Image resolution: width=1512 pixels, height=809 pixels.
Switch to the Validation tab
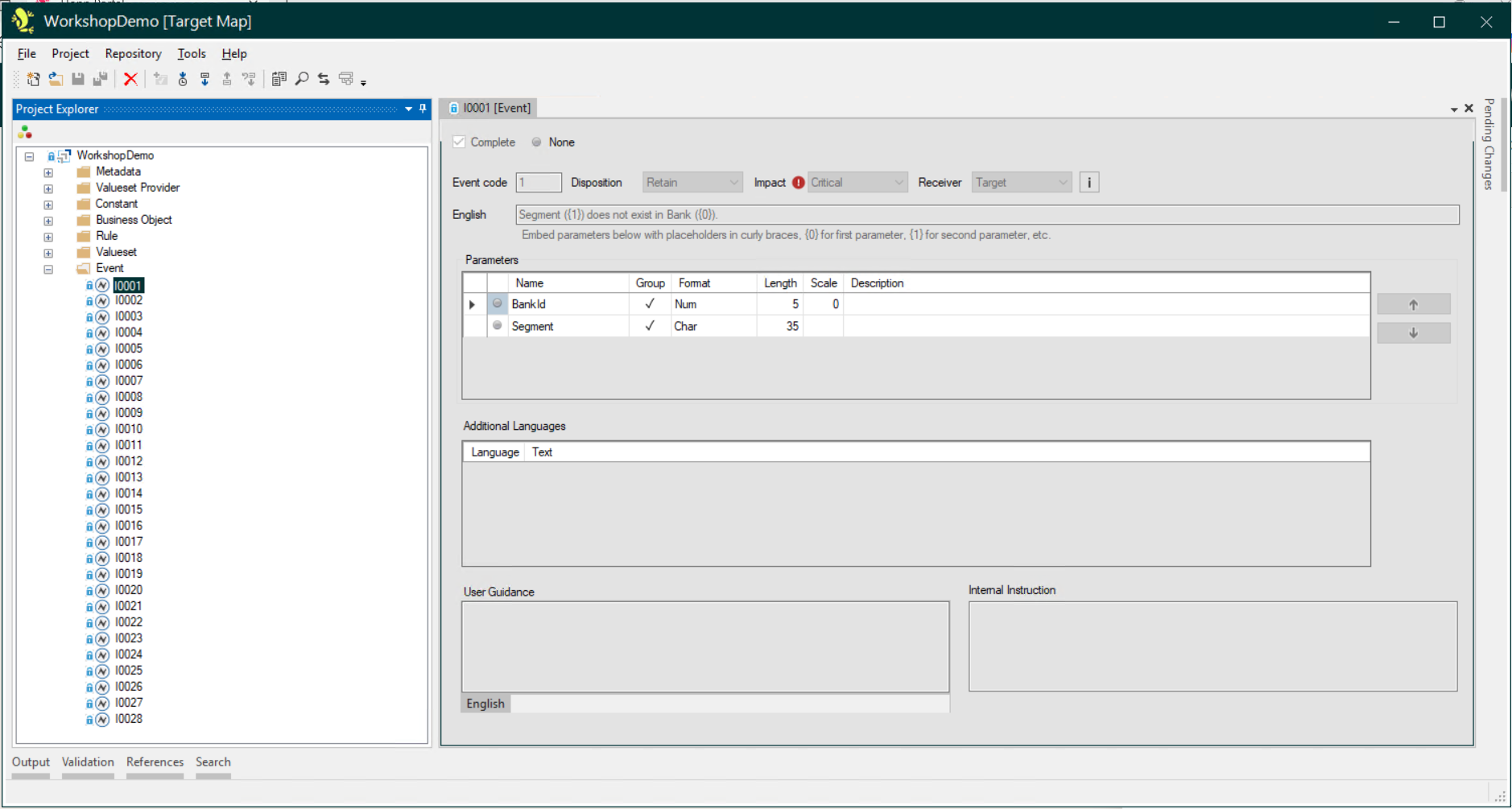(x=88, y=762)
